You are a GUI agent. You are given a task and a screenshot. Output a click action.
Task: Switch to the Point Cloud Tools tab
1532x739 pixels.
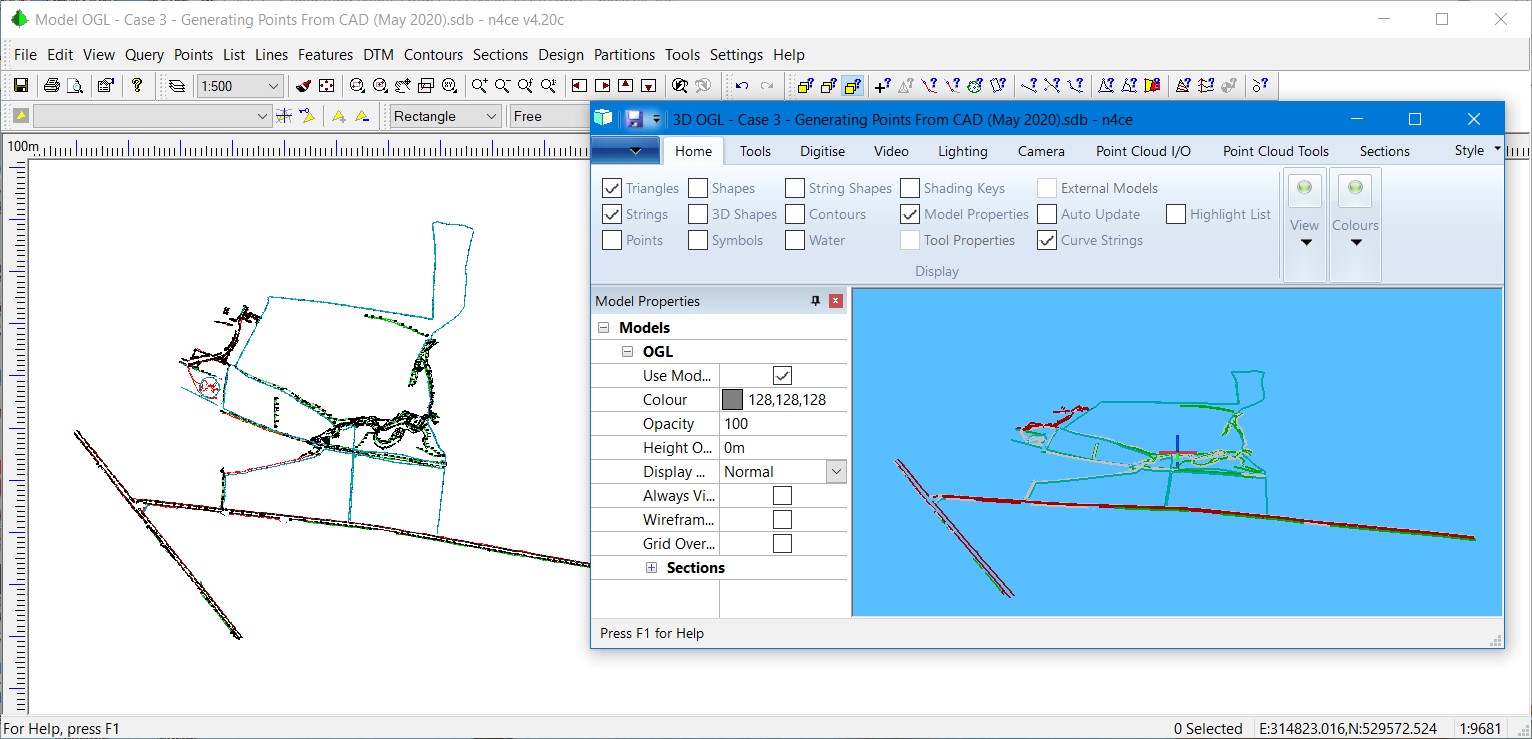tap(1275, 151)
